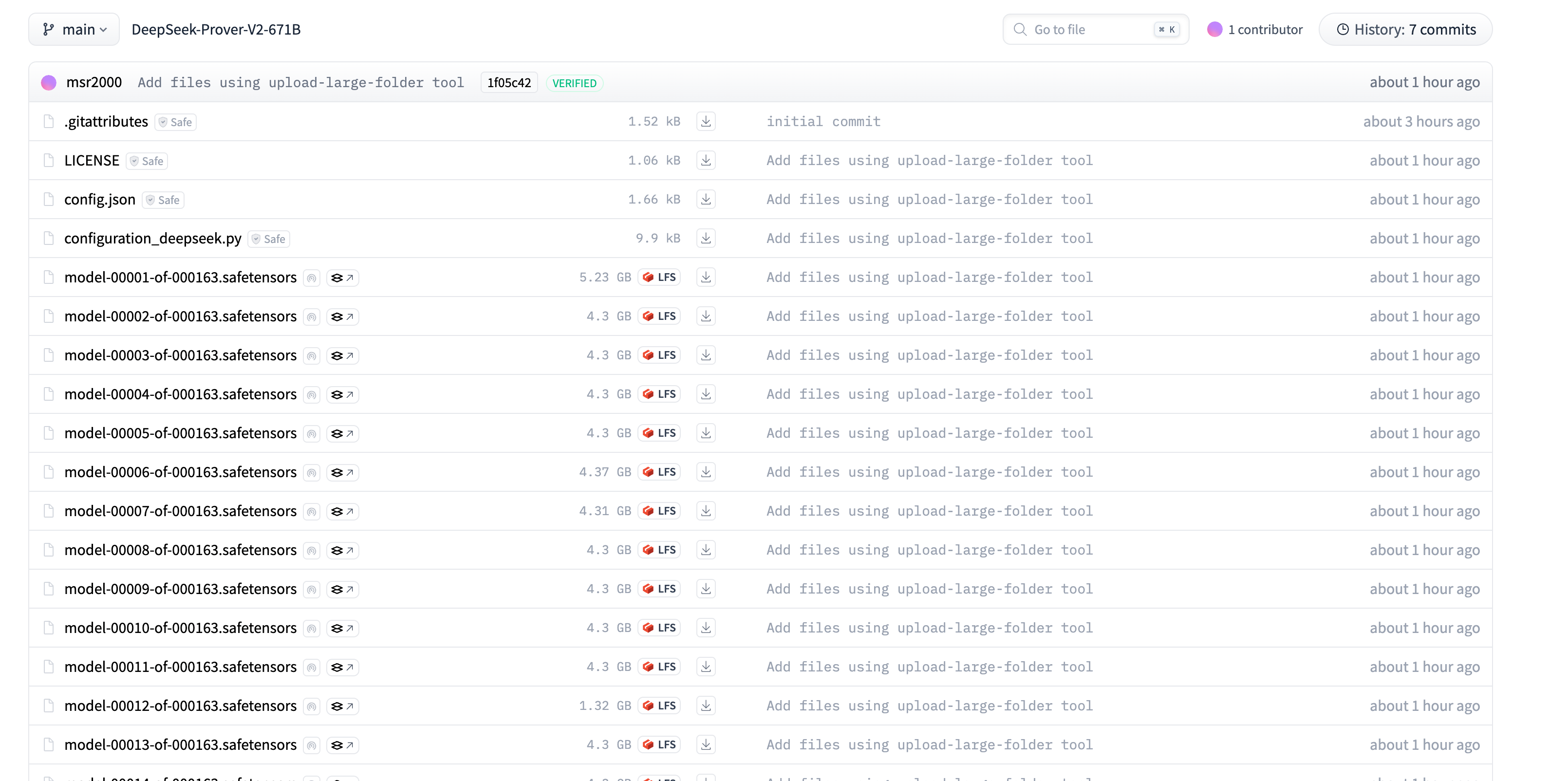Click the Xet storage icon beside model-00003
Viewport: 1568px width, 781px height.
click(x=312, y=355)
